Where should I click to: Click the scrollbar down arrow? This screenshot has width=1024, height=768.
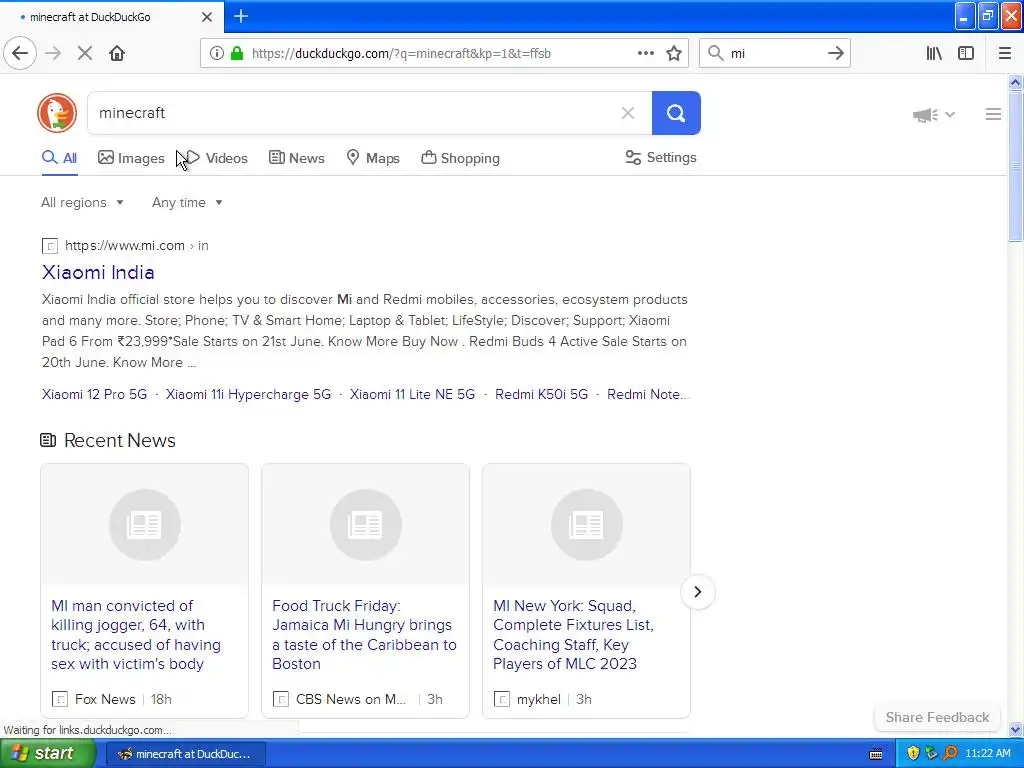[1015, 729]
